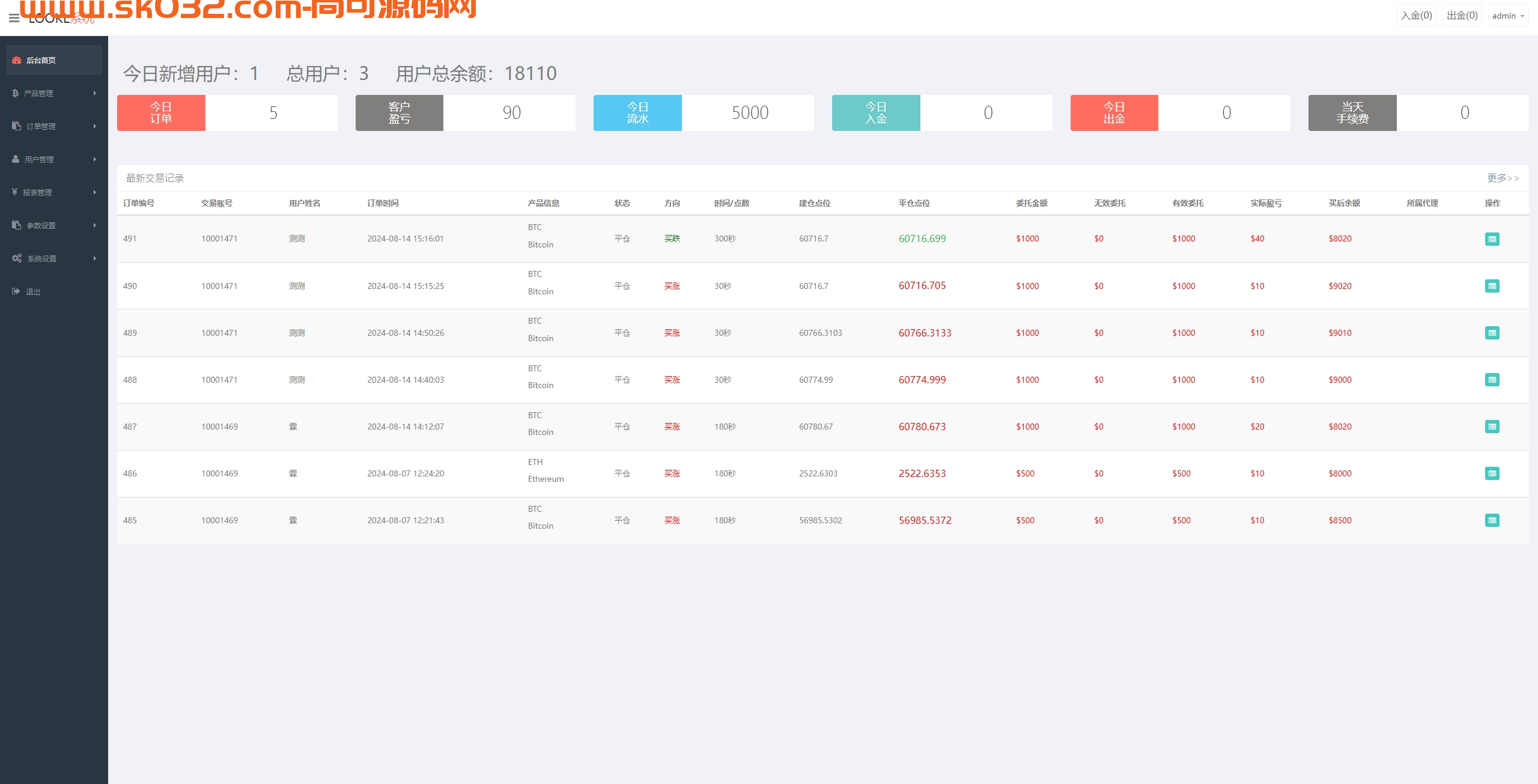Expand the 订单管理 submenu arrow
Viewport: 1538px width, 784px height.
tap(94, 126)
